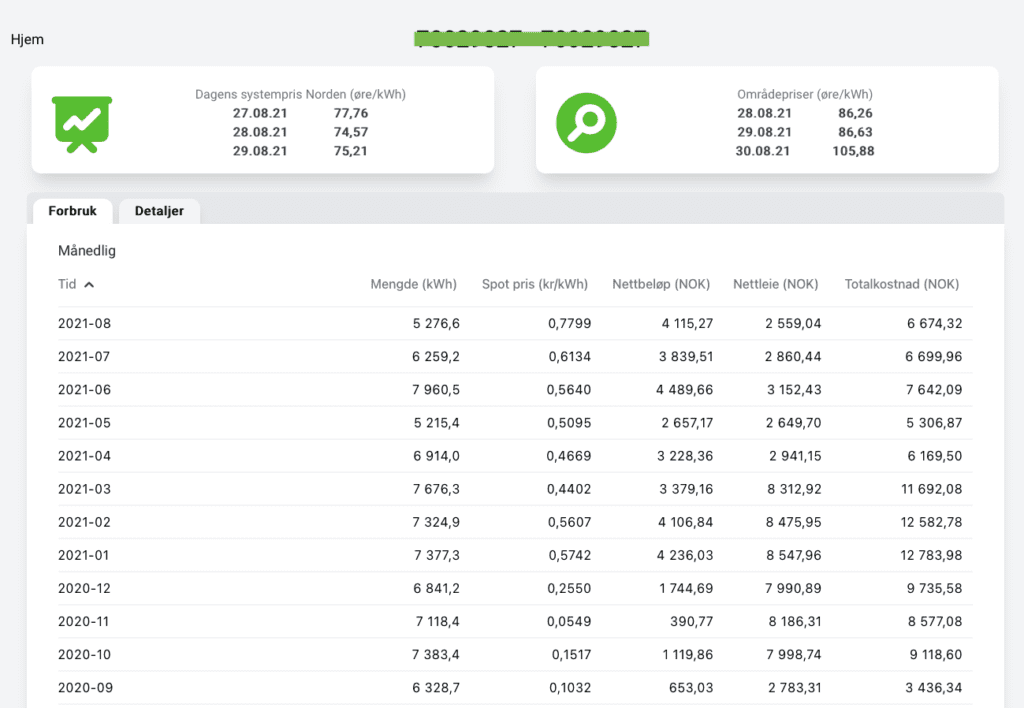Image resolution: width=1024 pixels, height=708 pixels.
Task: Click spot price 0,6134
Action: [569, 357]
